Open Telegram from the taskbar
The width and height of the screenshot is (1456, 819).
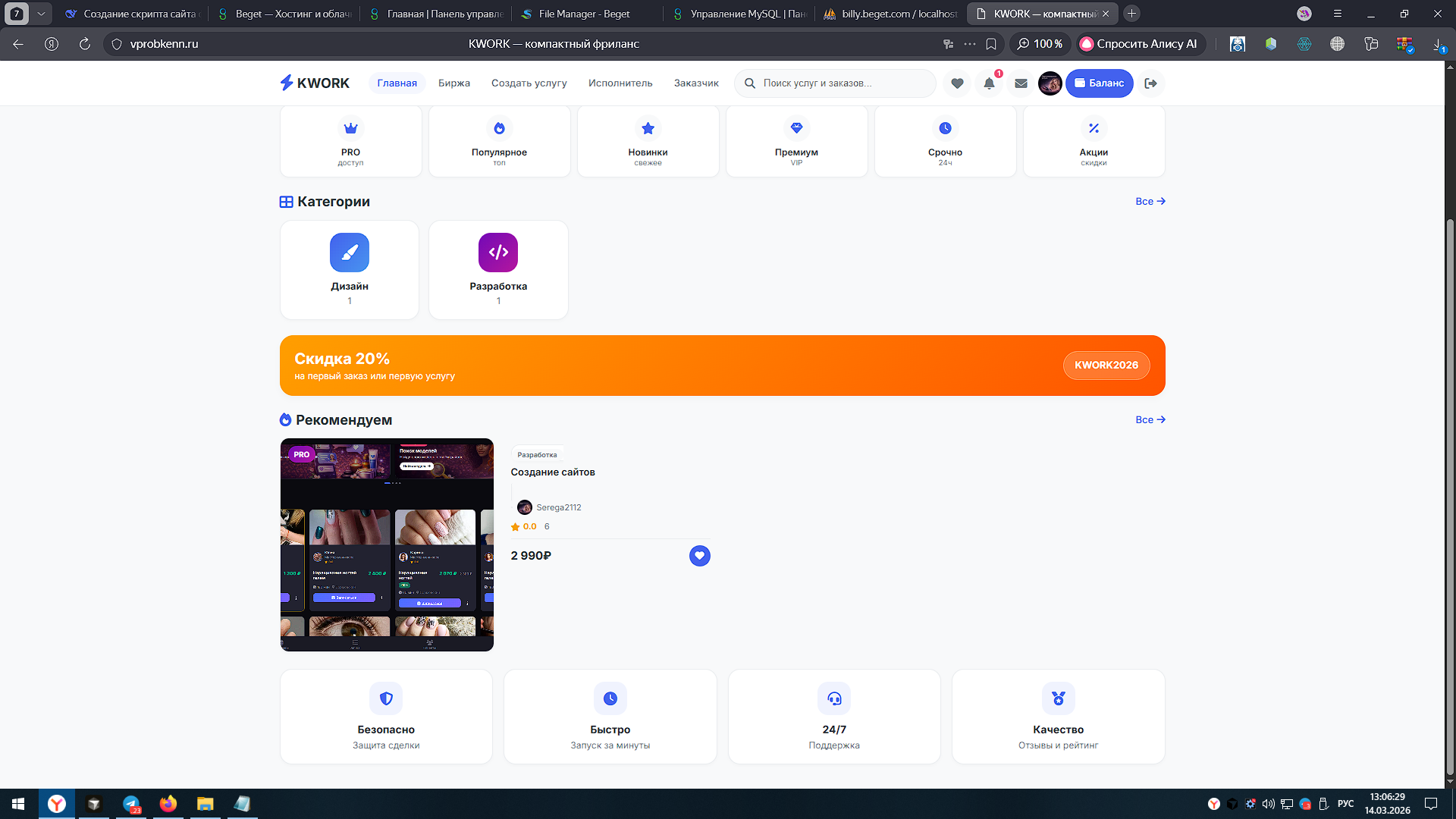click(131, 804)
